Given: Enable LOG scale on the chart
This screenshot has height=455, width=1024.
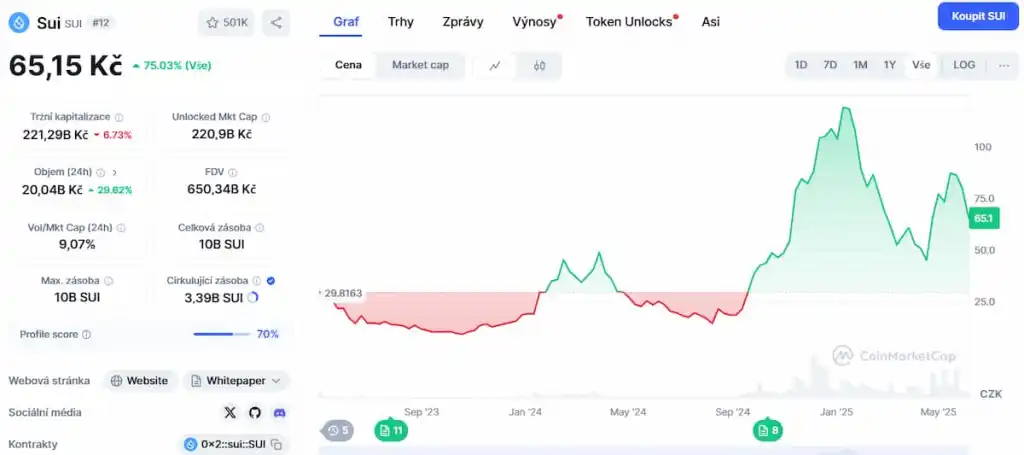Looking at the screenshot, I should [x=964, y=65].
